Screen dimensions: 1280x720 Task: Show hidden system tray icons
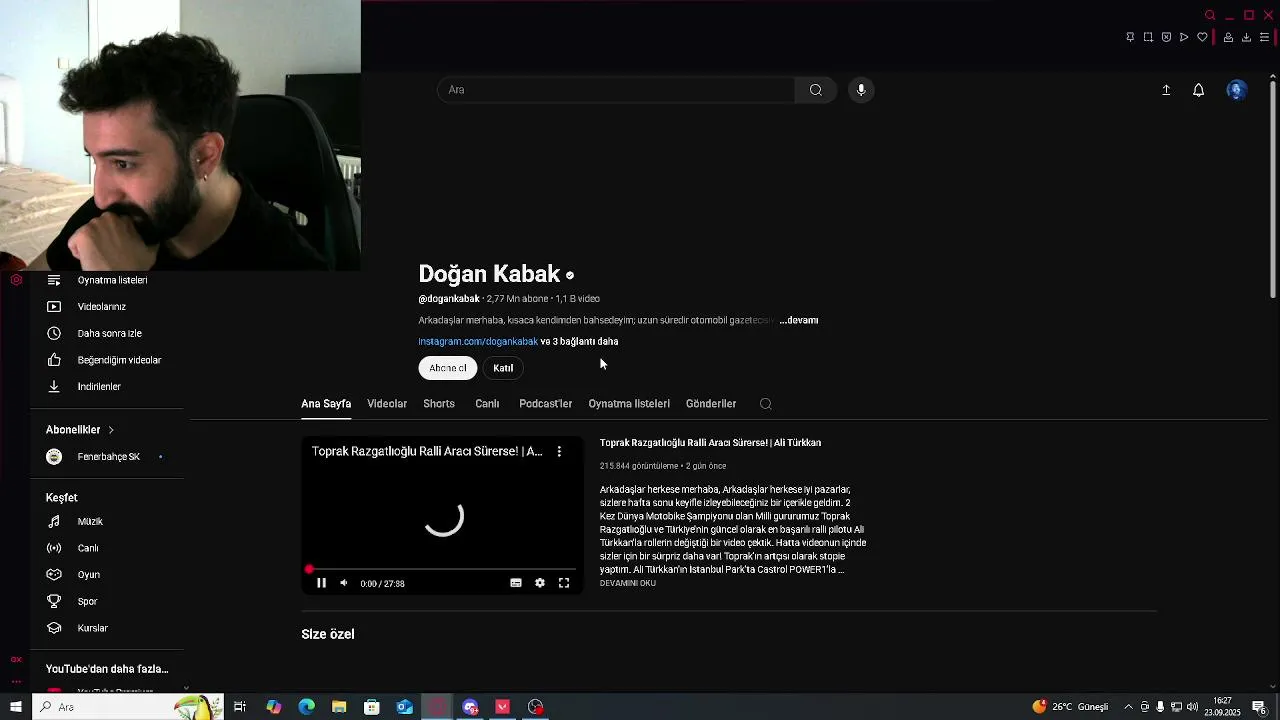tap(1128, 707)
